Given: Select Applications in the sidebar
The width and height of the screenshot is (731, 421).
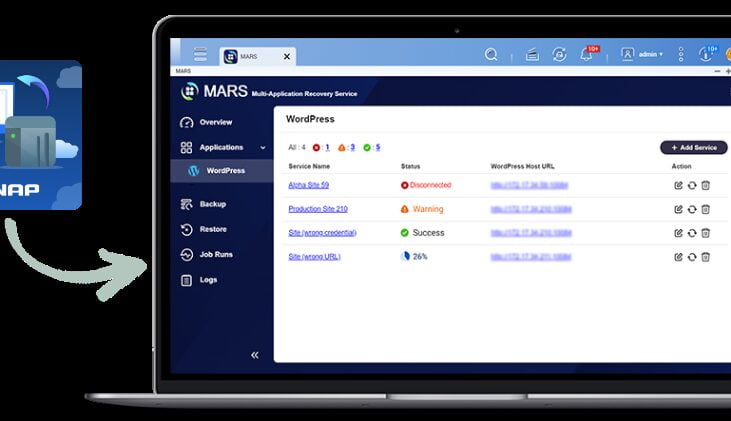Looking at the screenshot, I should 221,147.
